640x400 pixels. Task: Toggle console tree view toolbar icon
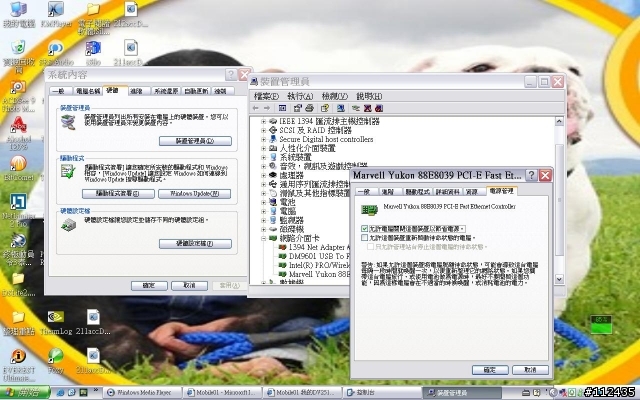point(282,108)
